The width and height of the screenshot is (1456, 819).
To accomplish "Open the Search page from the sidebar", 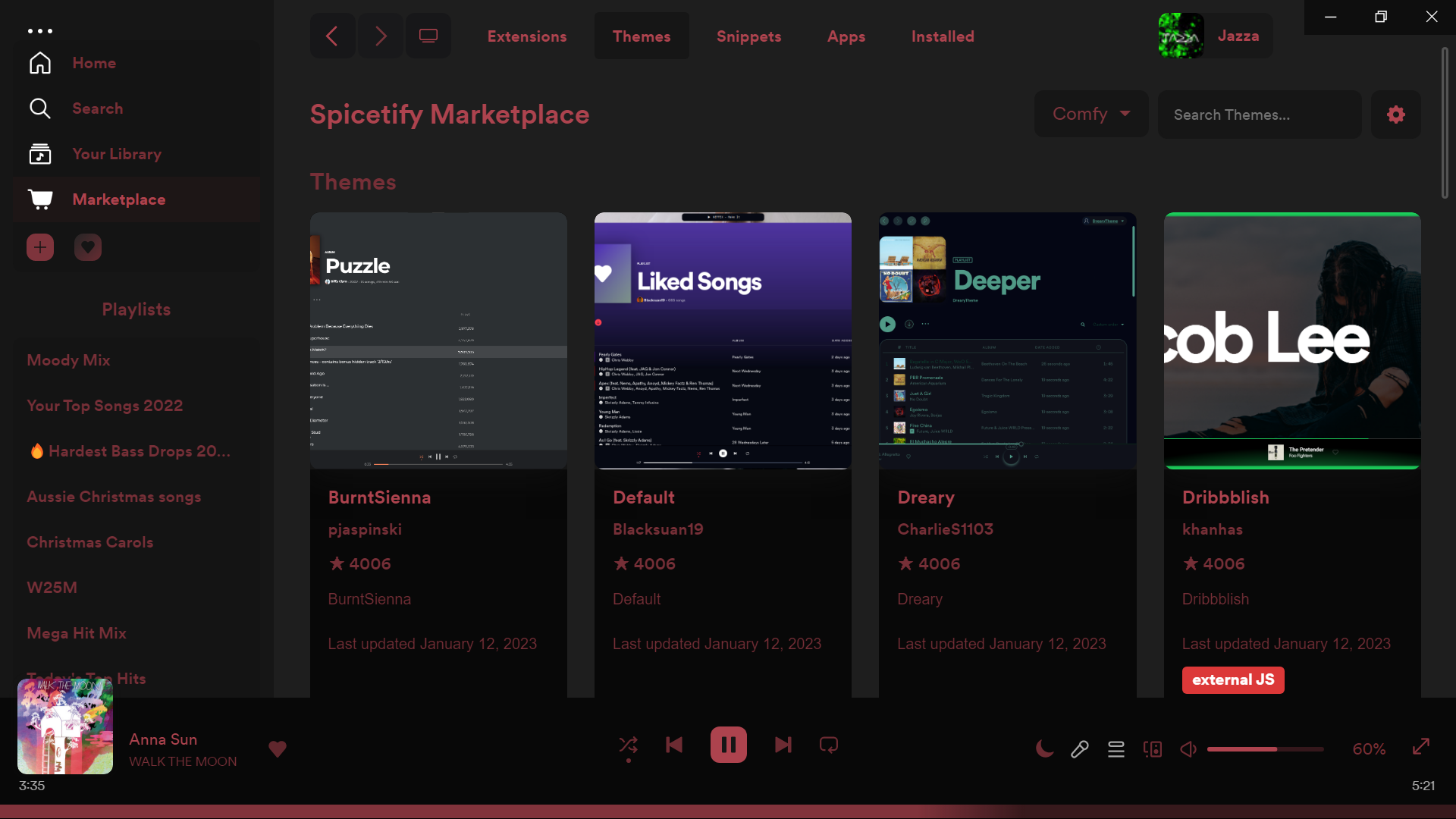I will point(98,108).
